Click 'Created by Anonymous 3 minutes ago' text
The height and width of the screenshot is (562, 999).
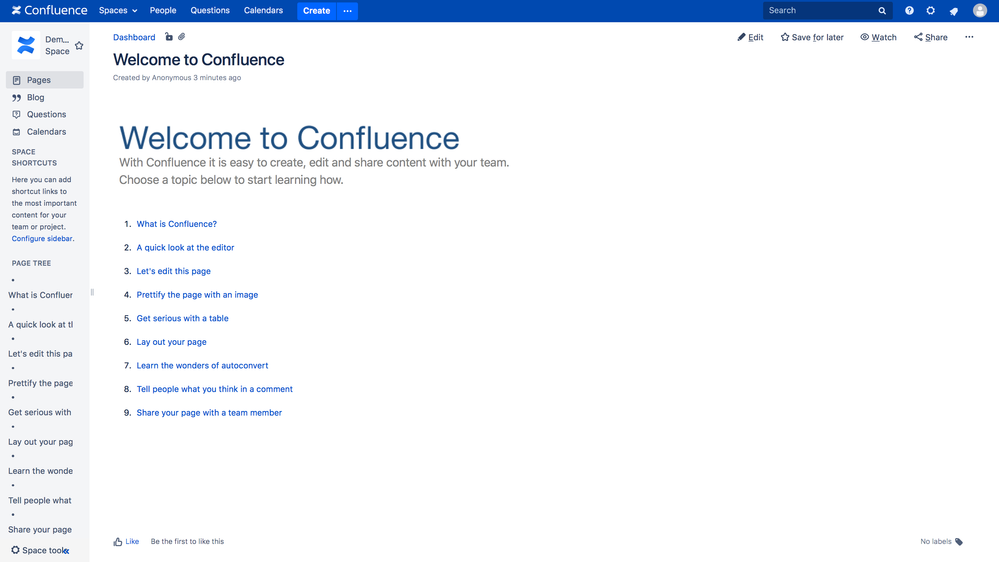point(177,78)
